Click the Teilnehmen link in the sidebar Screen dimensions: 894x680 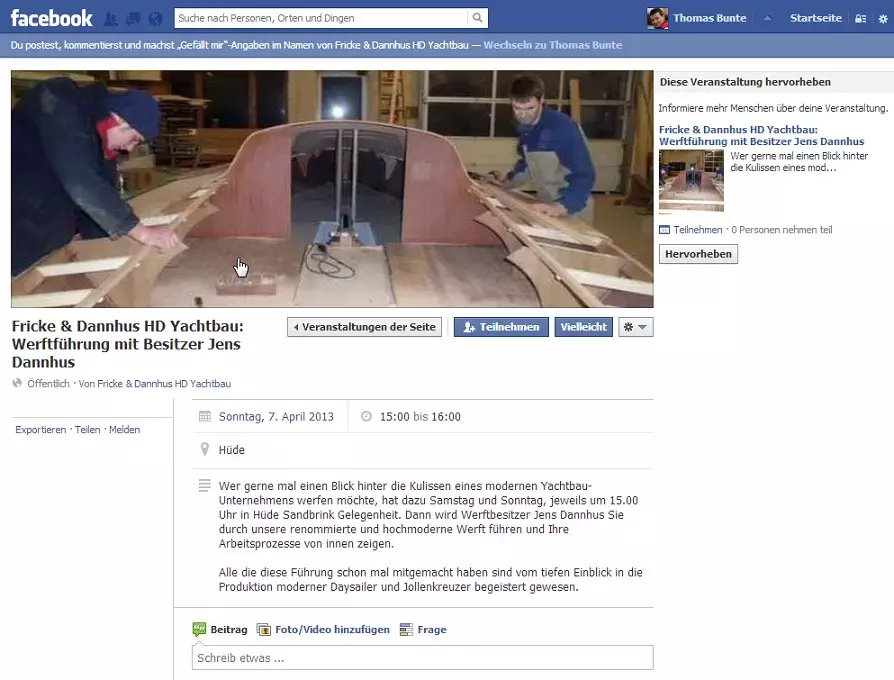697,230
